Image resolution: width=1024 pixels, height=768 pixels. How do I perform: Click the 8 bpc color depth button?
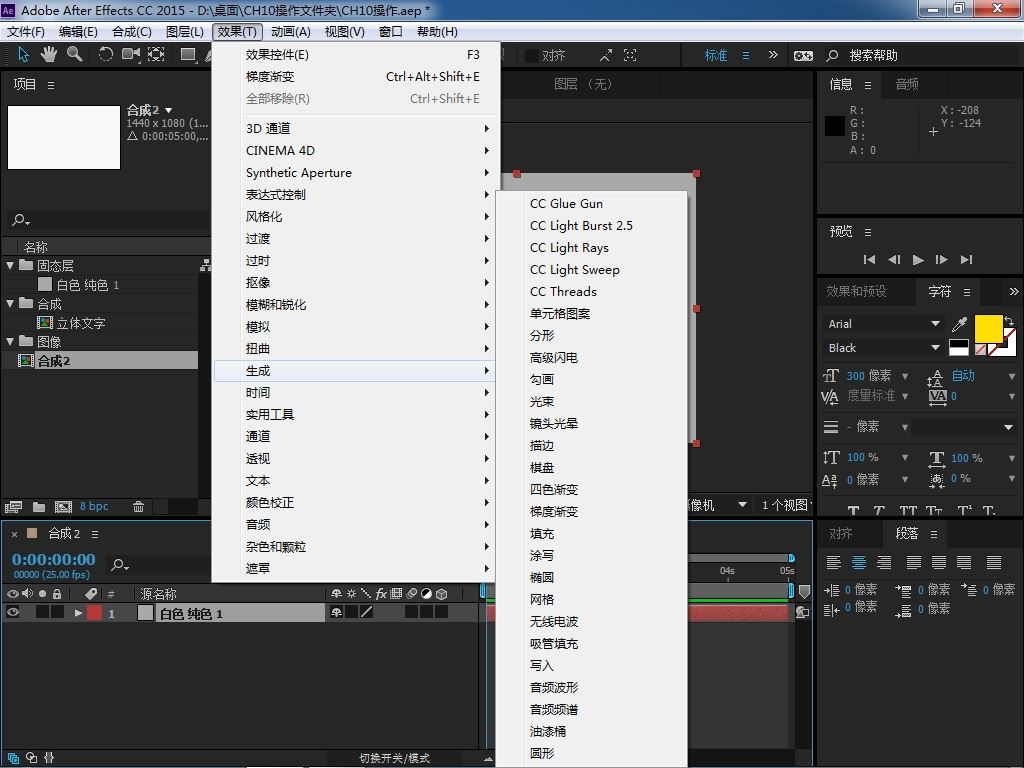point(94,506)
